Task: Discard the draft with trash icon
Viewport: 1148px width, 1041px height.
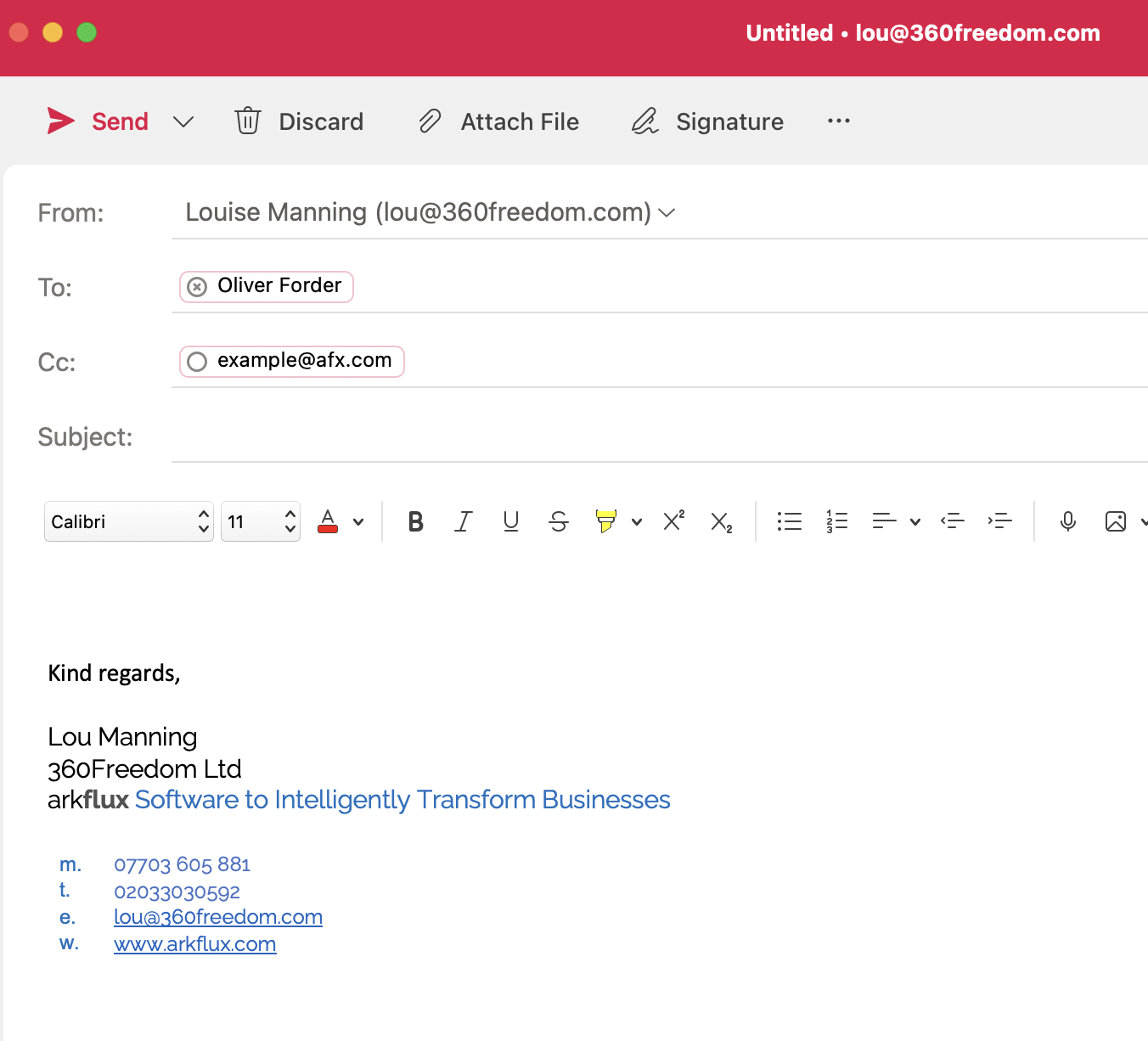Action: pyautogui.click(x=248, y=121)
